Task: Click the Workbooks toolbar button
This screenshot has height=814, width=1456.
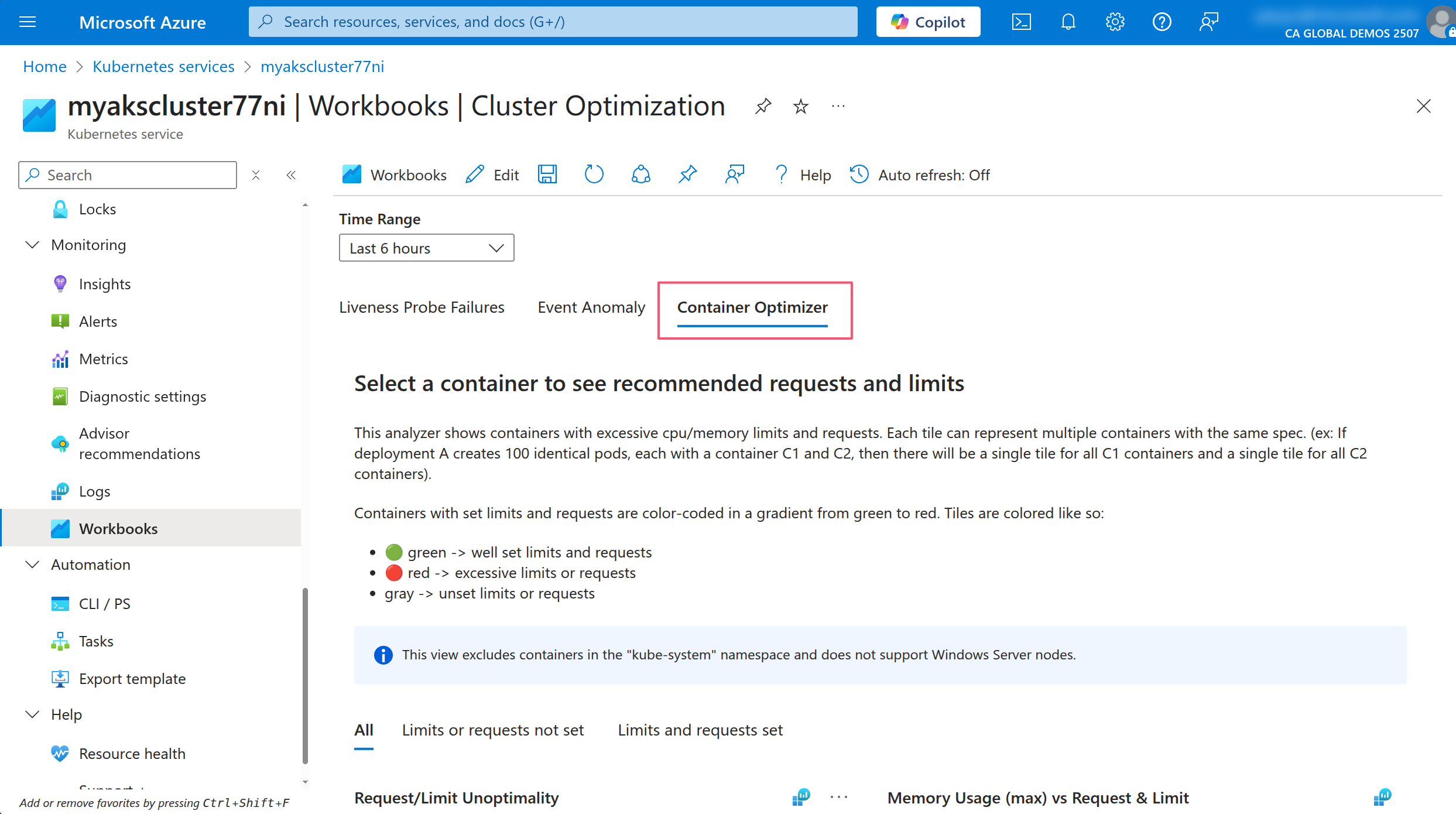Action: point(394,175)
